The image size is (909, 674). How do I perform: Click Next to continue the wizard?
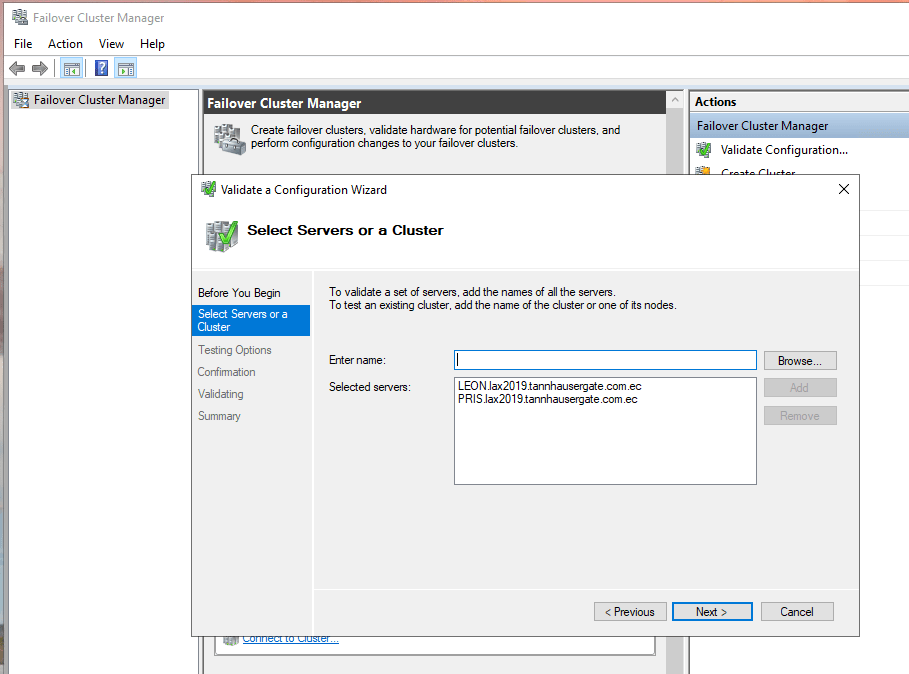pyautogui.click(x=711, y=612)
